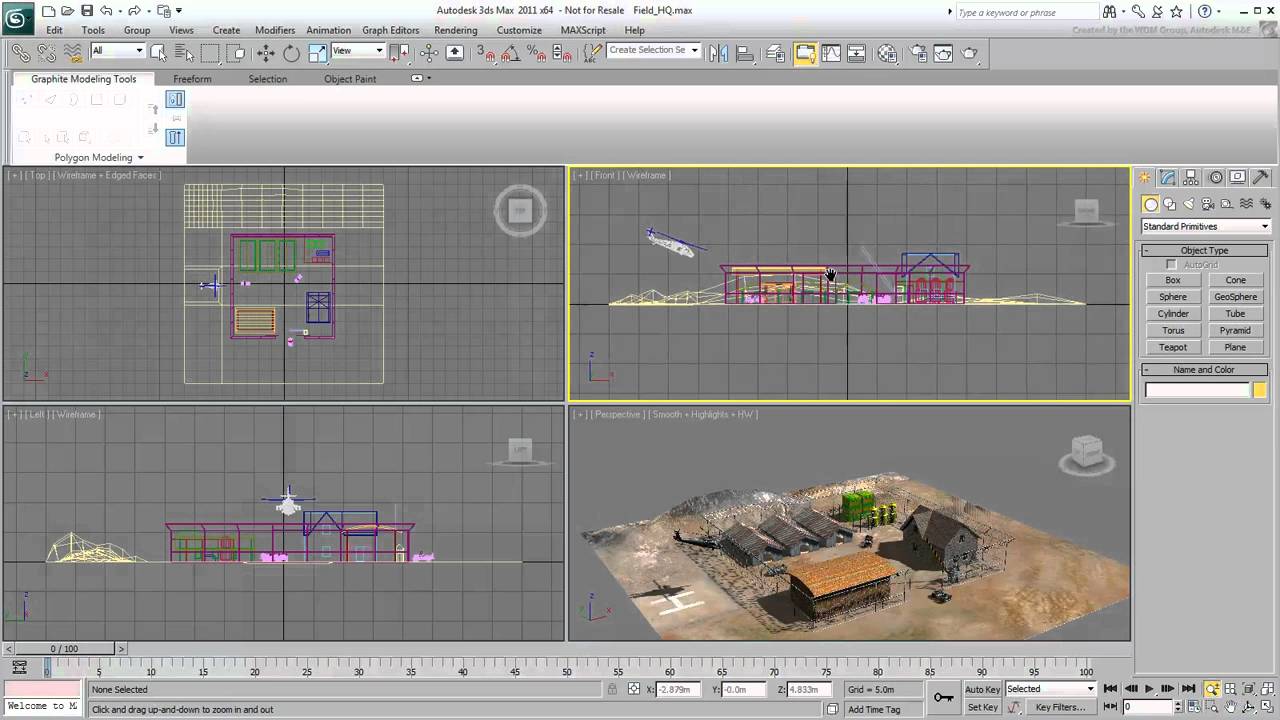Switch to the Modify command panel tab
The width and height of the screenshot is (1280, 720).
tap(1168, 177)
